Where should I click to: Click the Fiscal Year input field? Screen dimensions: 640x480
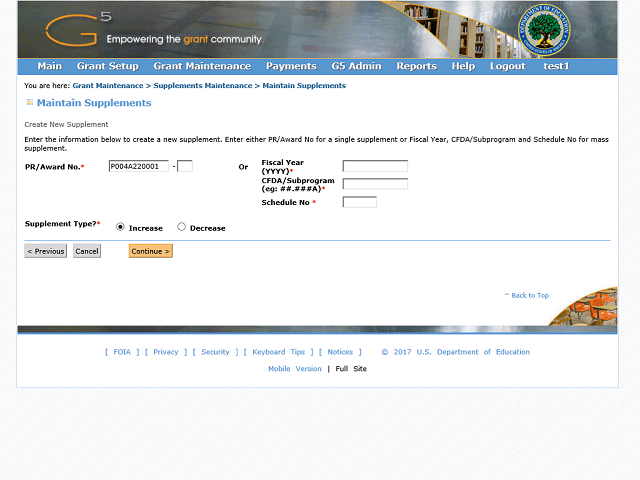point(375,166)
